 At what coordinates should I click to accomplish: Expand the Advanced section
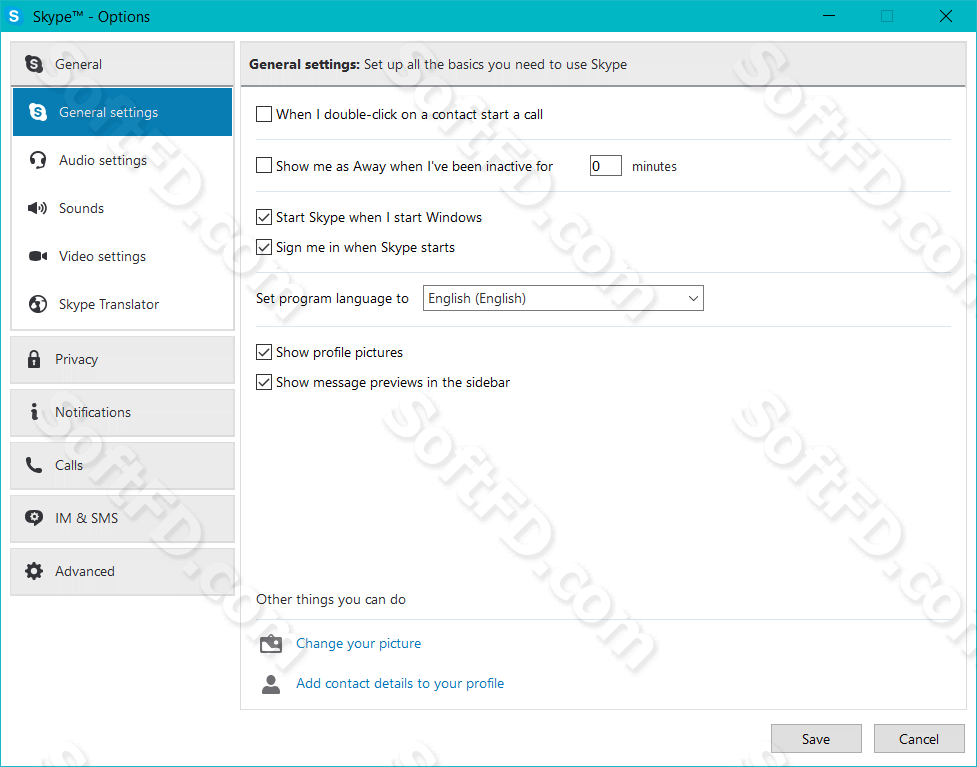122,571
